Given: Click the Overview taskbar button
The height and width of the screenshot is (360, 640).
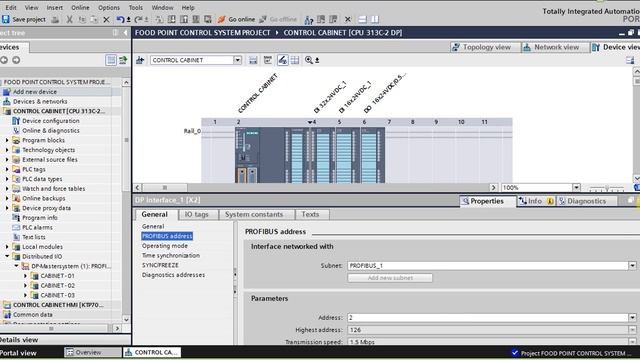Looking at the screenshot, I should pyautogui.click(x=93, y=352).
